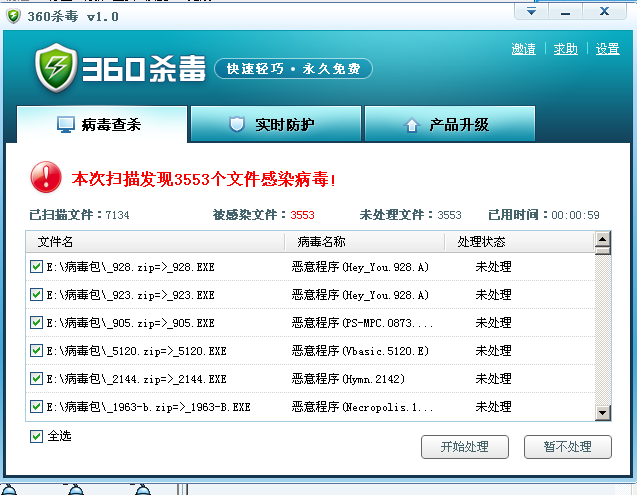637x495 pixels.
Task: Click the virus list scrollbar track
Action: click(x=602, y=329)
